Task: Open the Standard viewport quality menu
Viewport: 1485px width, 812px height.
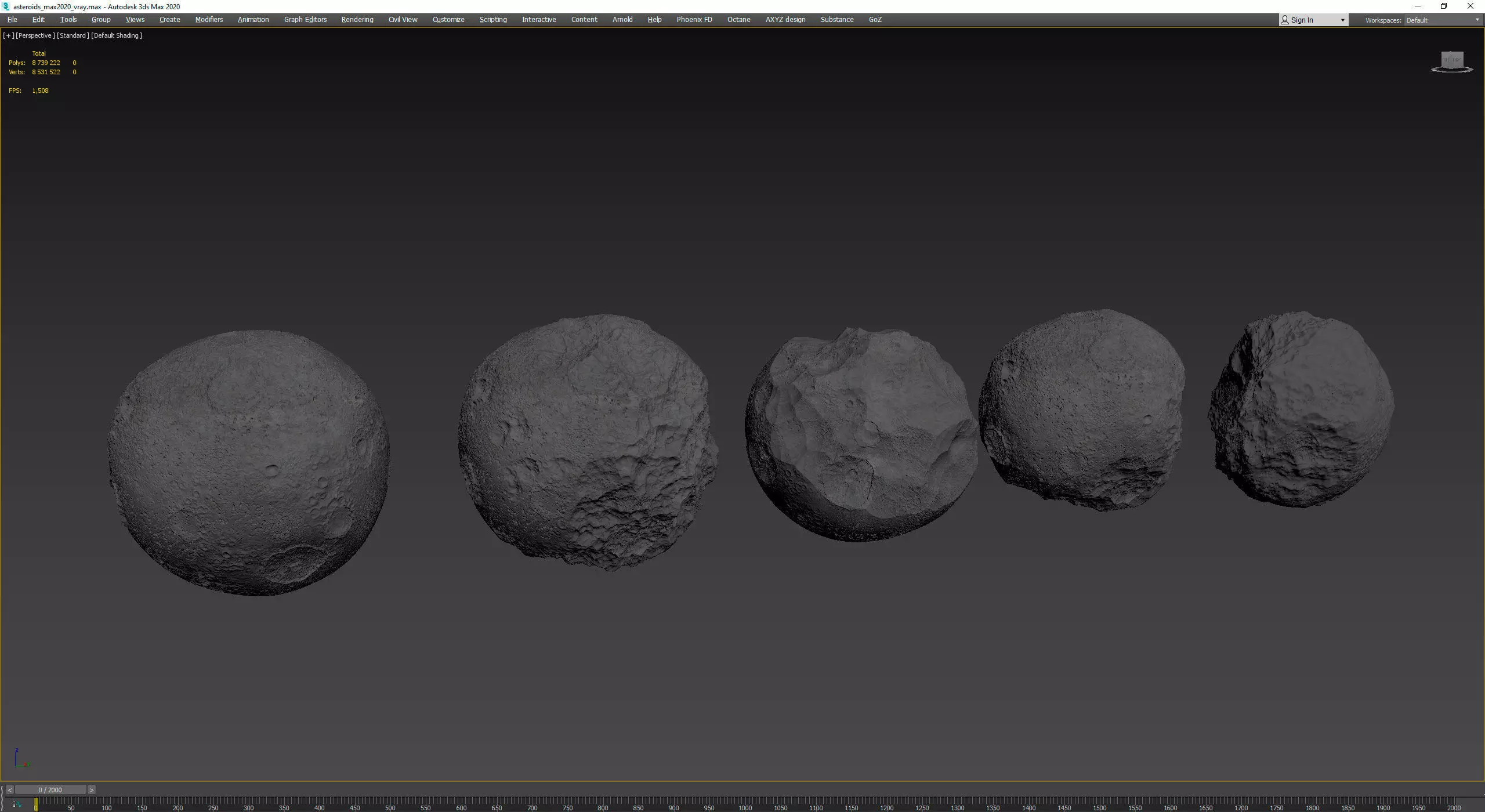Action: pos(73,35)
